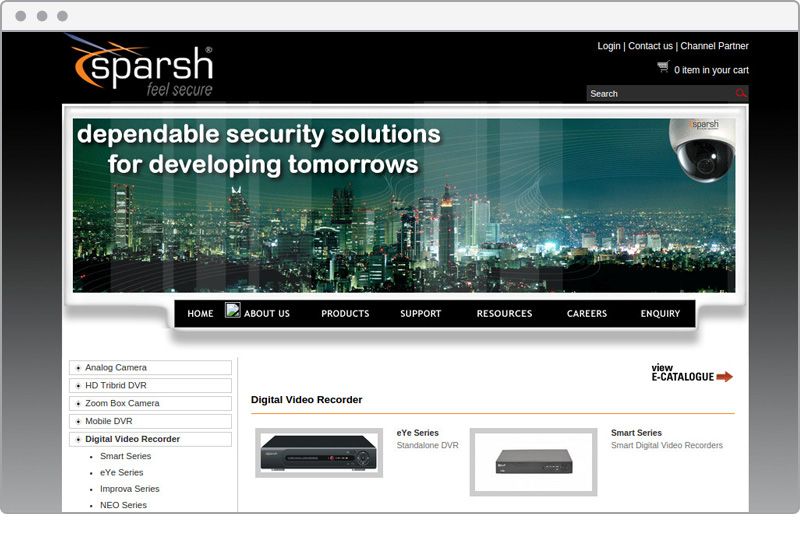Click the eYe Series DVR thumbnail

[x=319, y=453]
